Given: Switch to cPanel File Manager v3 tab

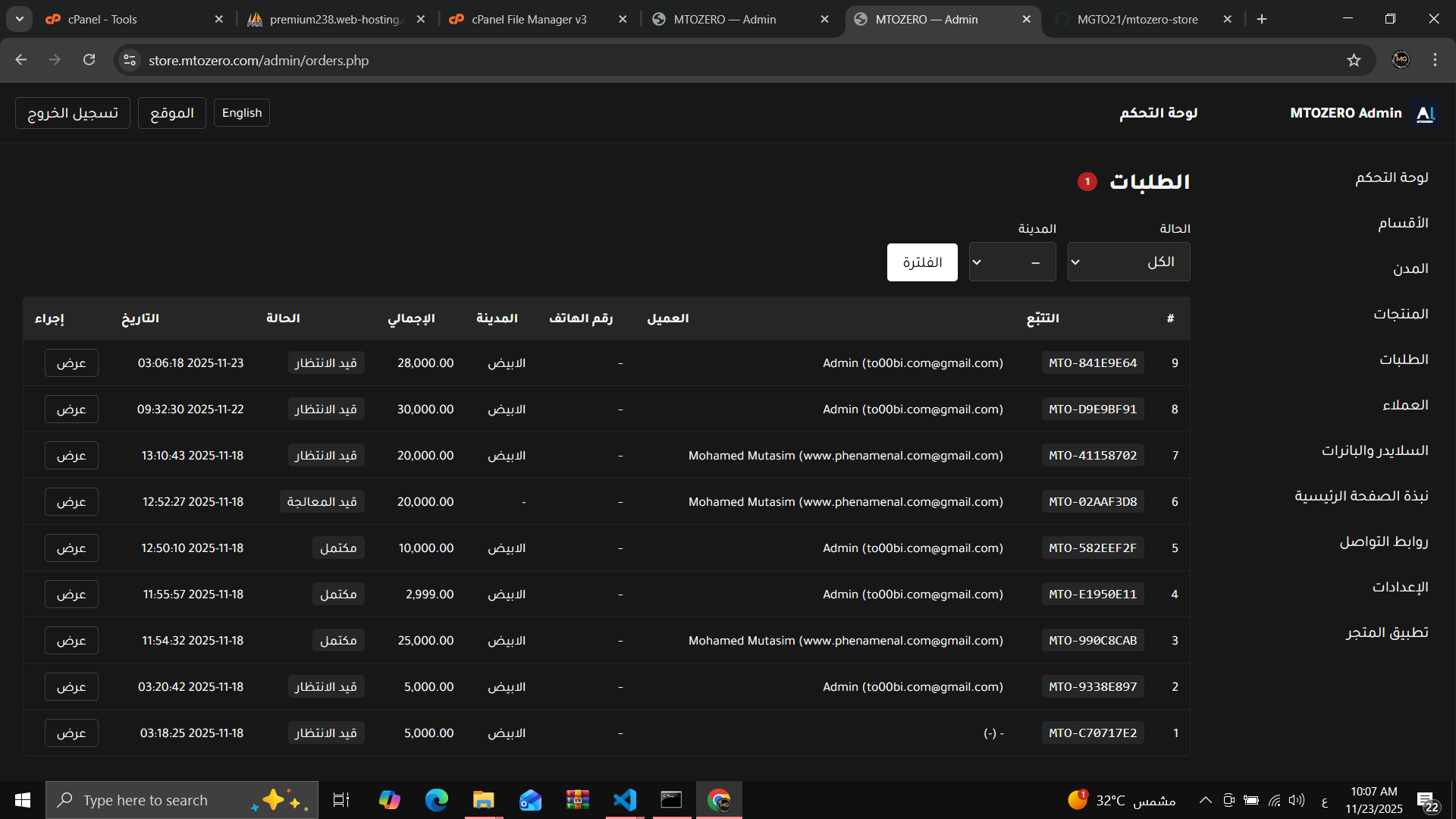Looking at the screenshot, I should (529, 19).
